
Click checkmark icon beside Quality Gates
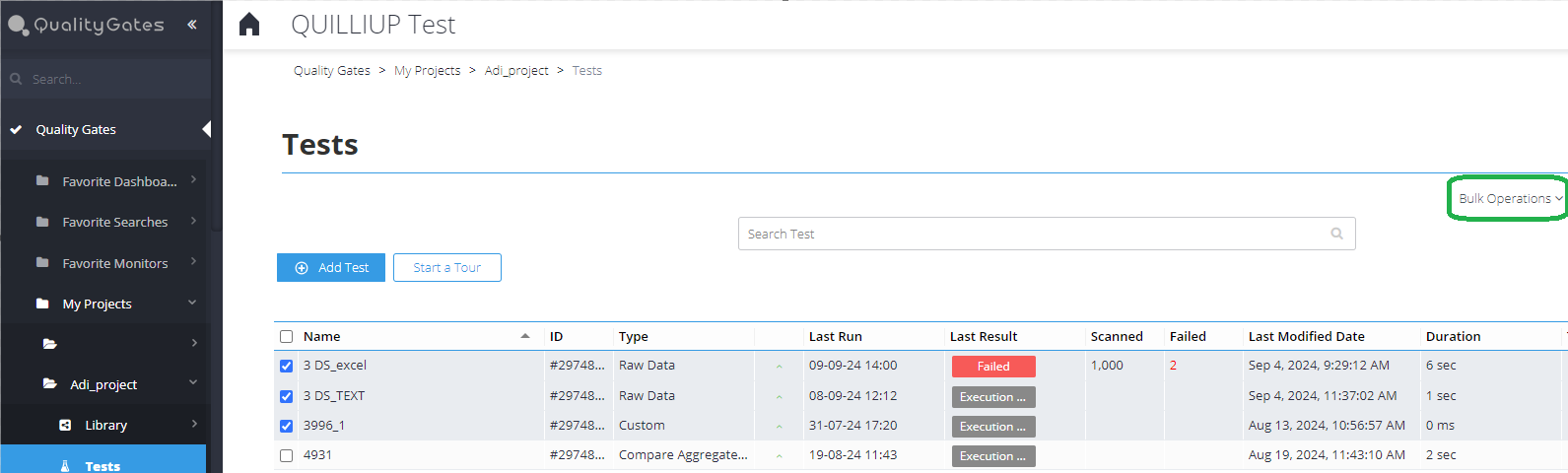pyautogui.click(x=16, y=129)
